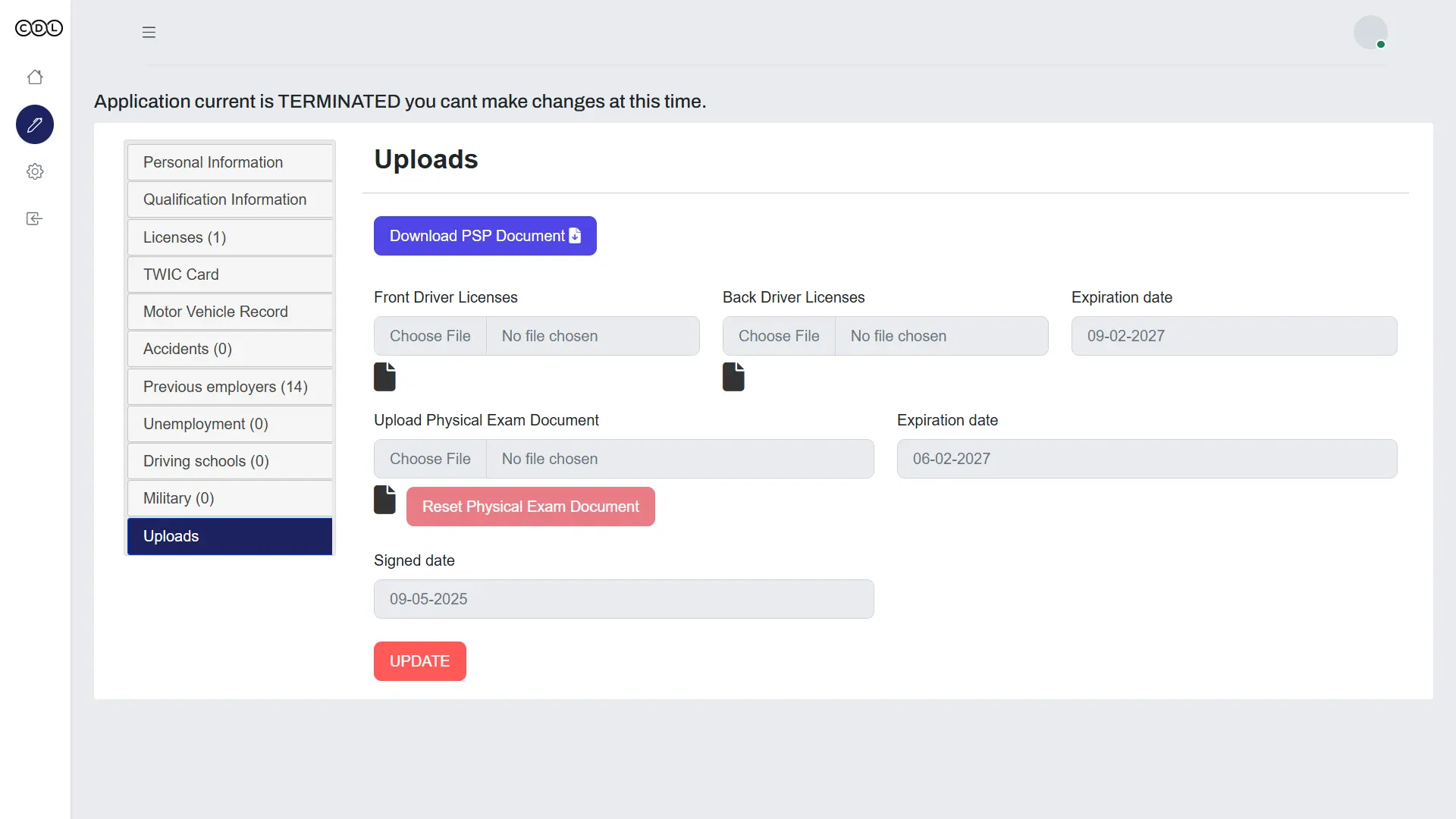Click the logout icon in sidebar
This screenshot has height=819, width=1456.
35,218
